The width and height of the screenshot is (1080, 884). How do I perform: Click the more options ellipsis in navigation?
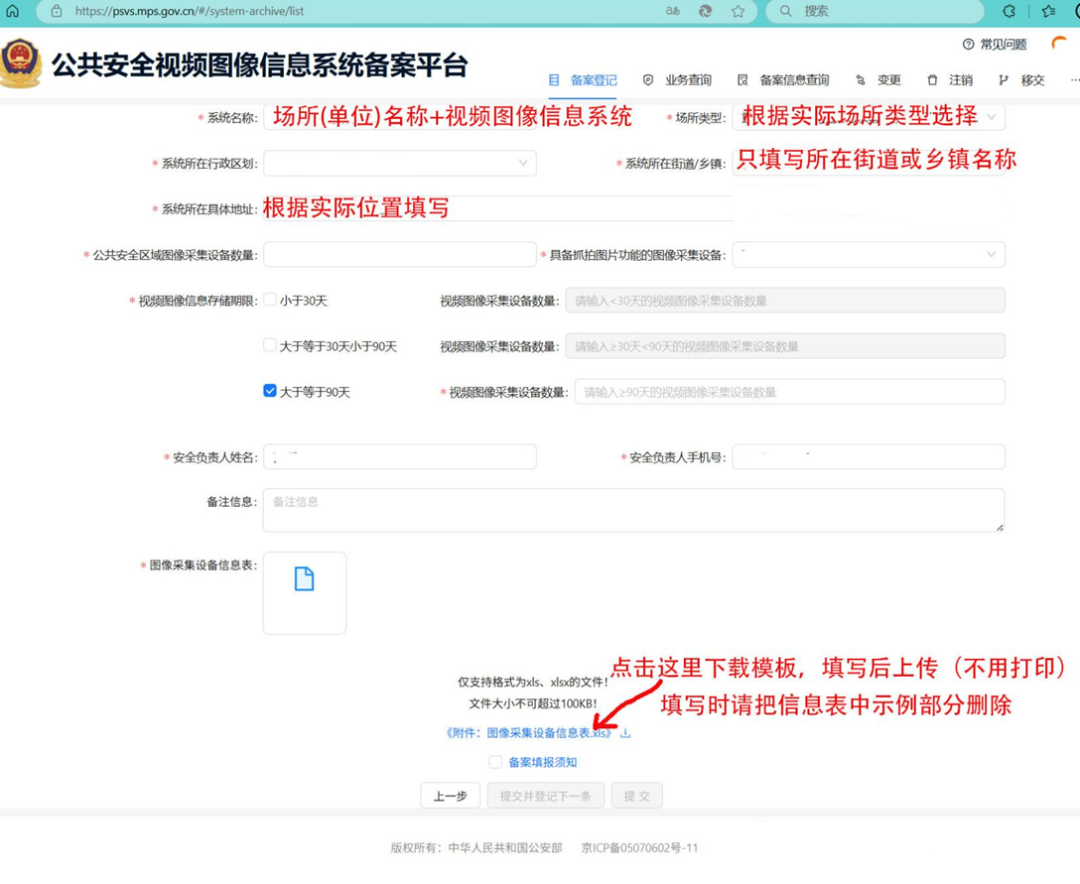[x=1074, y=80]
